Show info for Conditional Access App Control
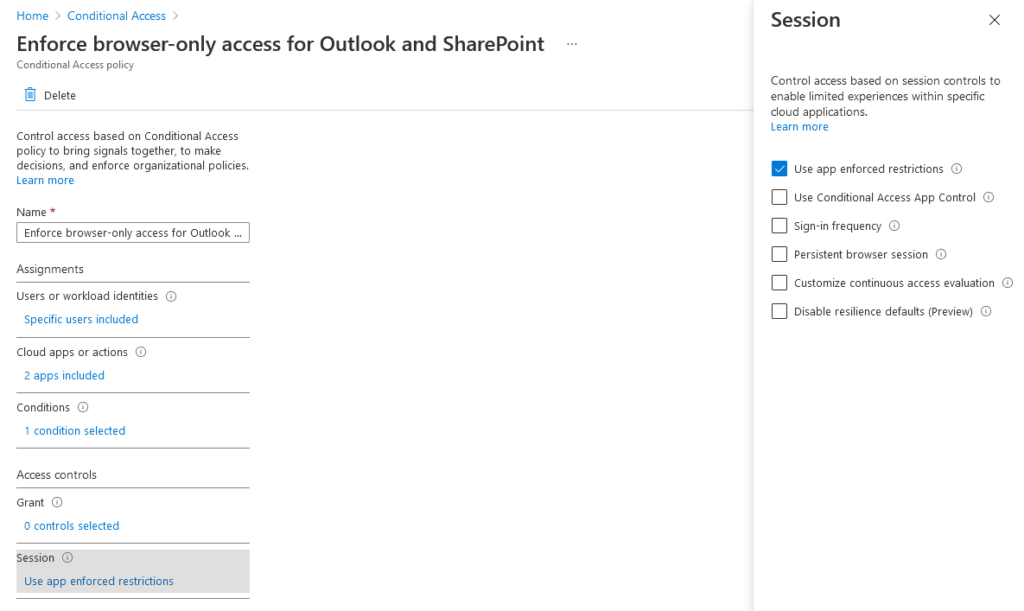This screenshot has width=1024, height=611. (989, 197)
